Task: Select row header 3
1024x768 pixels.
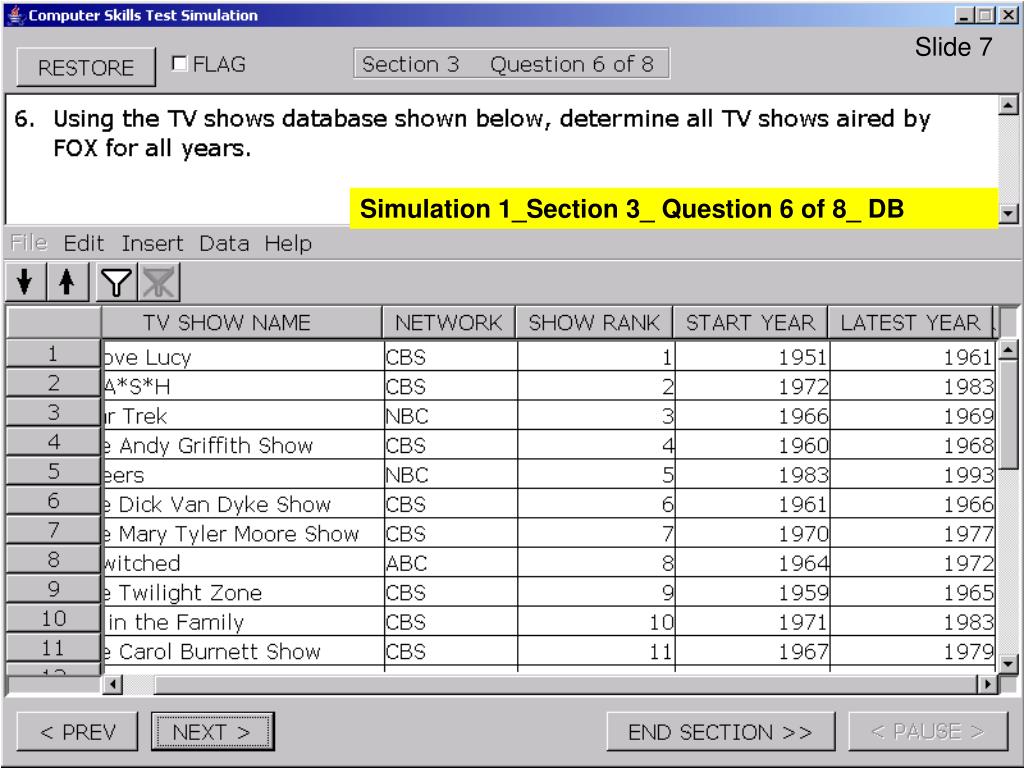Action: (53, 413)
